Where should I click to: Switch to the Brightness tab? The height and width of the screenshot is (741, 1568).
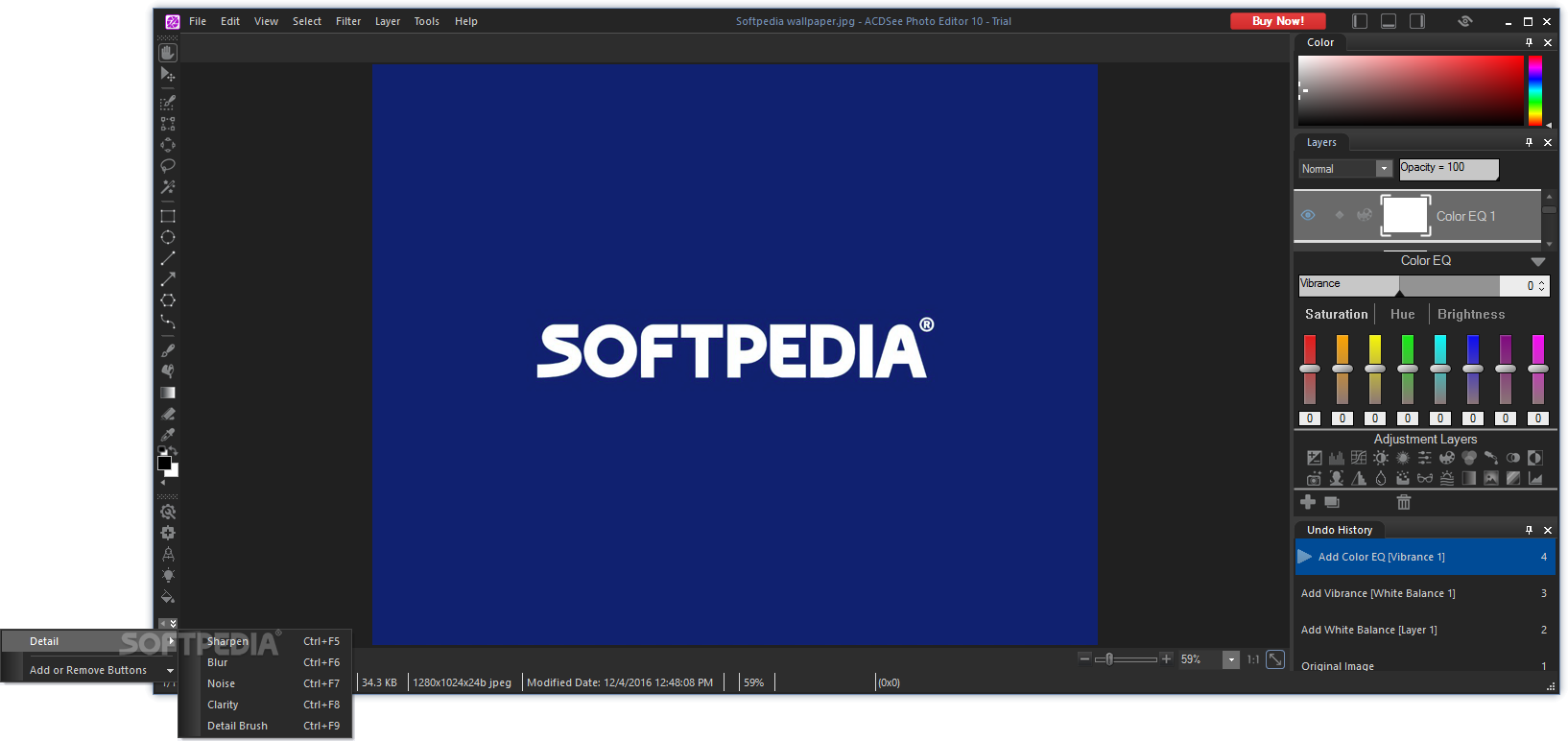point(1471,314)
